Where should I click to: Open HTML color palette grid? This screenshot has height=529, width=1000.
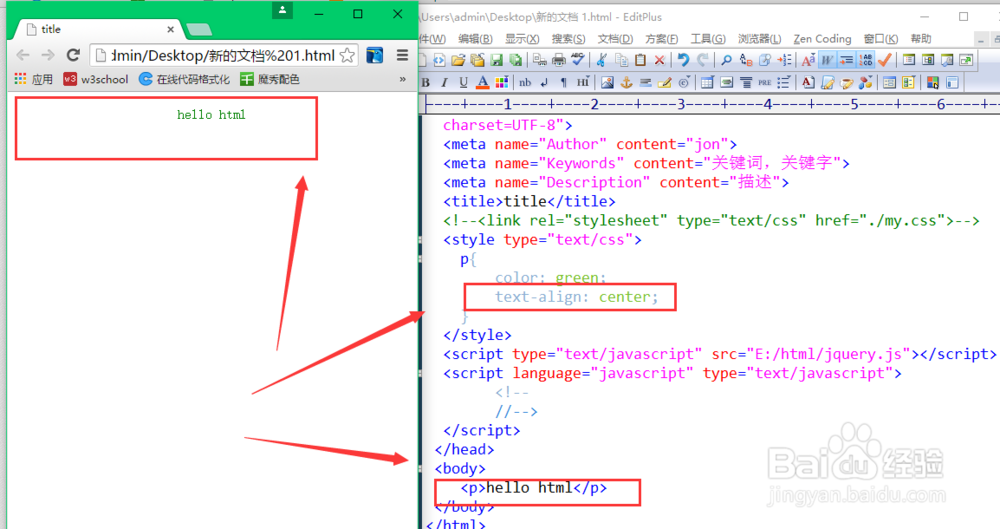coord(502,82)
